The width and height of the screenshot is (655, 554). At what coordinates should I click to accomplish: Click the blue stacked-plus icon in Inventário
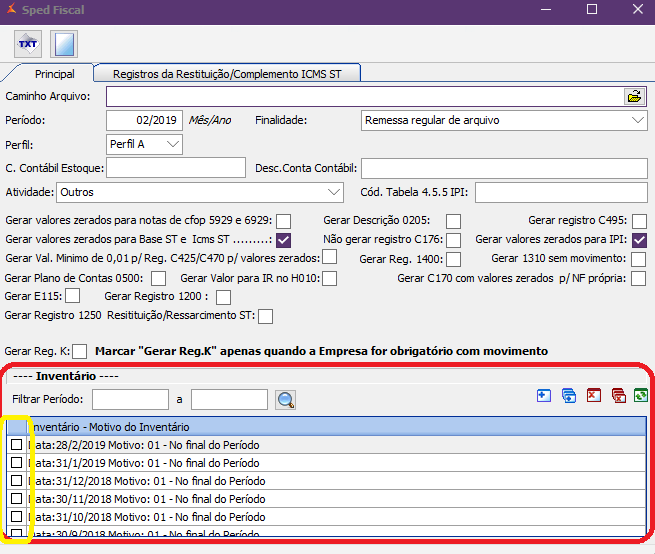(569, 395)
